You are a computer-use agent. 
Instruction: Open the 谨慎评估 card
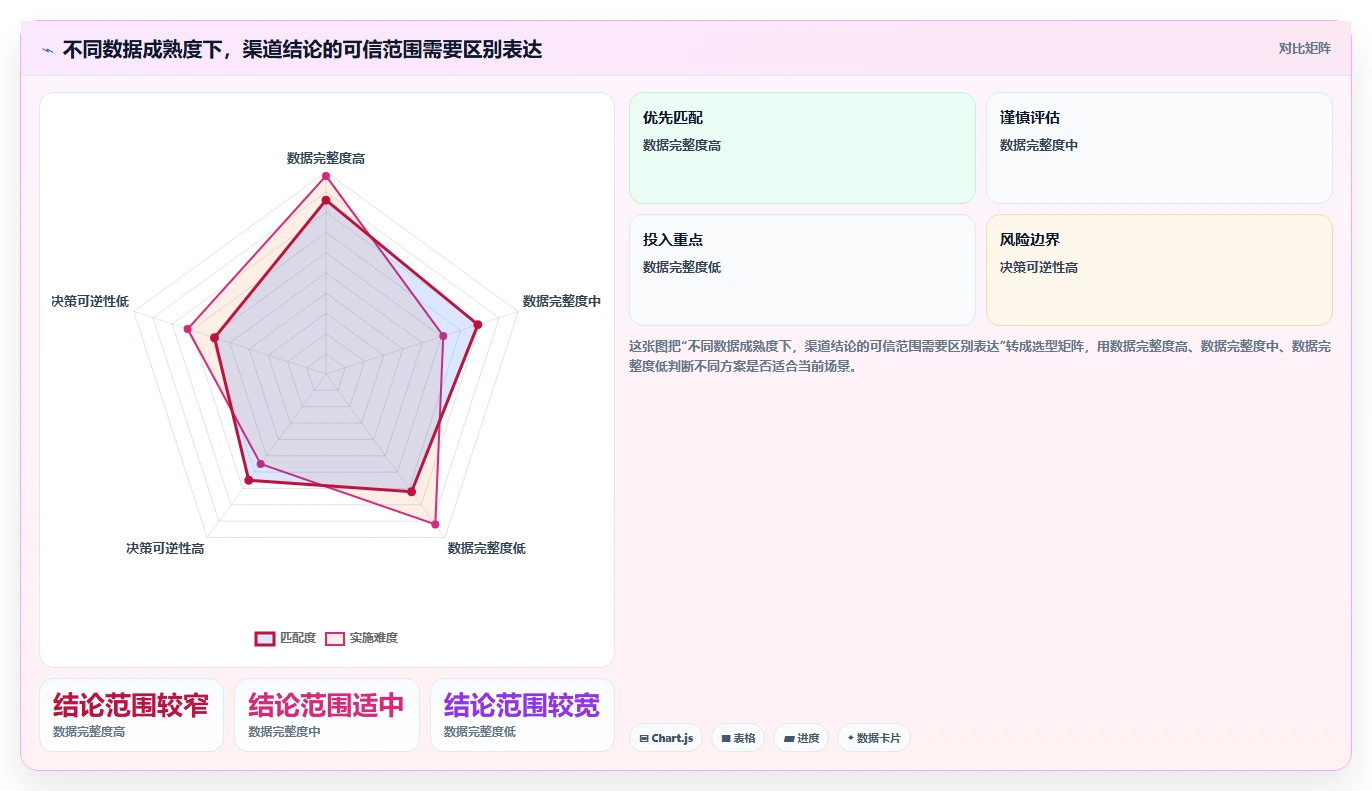click(x=1159, y=148)
